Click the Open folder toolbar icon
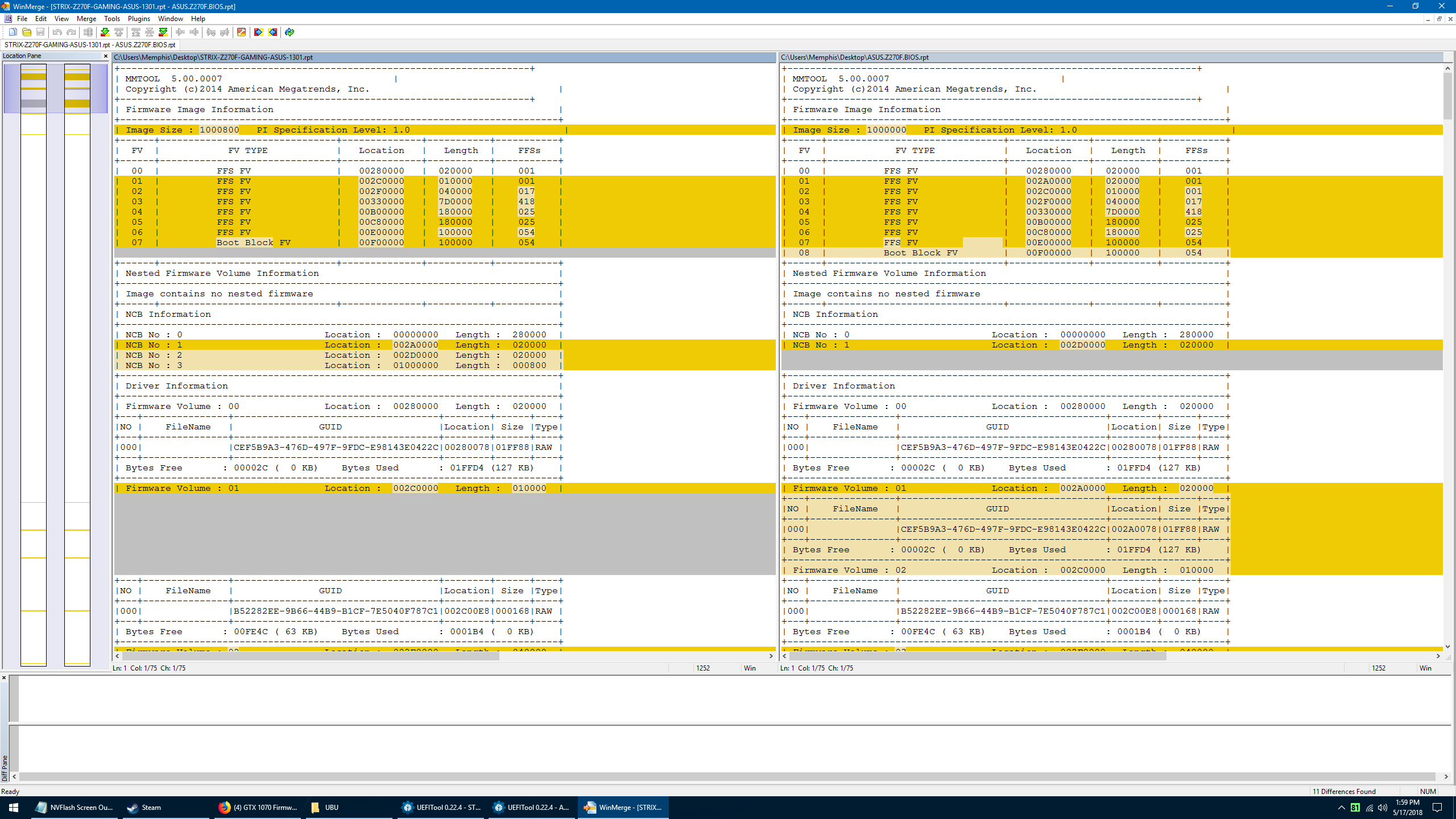Screen dimensions: 1456x819 tap(26, 32)
